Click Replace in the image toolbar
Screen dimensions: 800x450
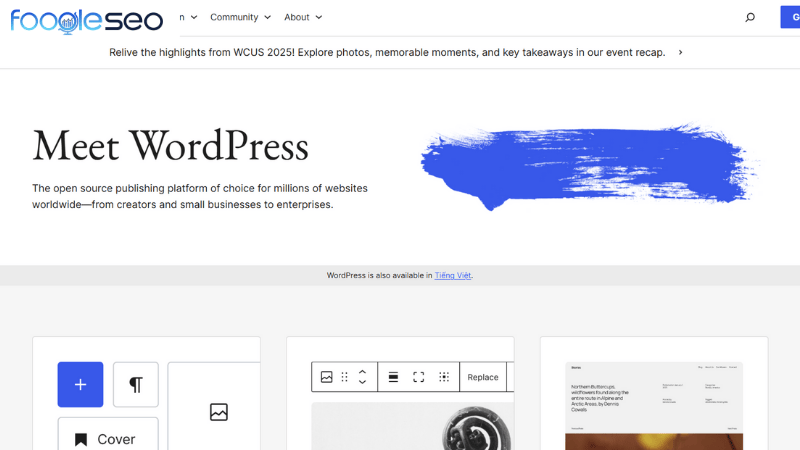[483, 377]
